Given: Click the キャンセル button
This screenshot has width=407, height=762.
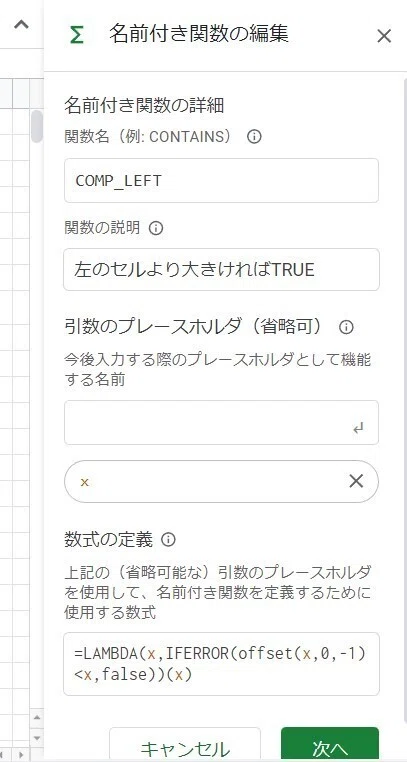Looking at the screenshot, I should pos(185,747).
